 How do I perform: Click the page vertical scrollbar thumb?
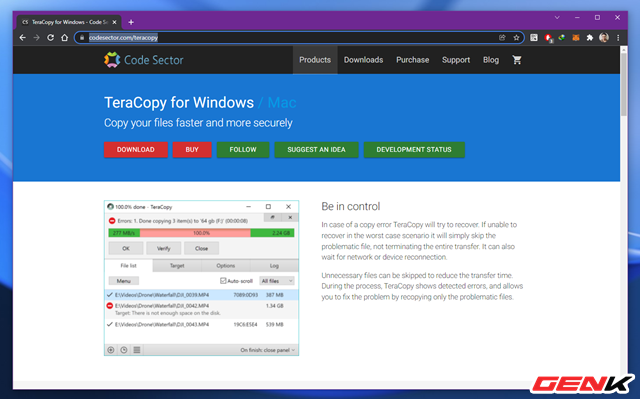tap(623, 84)
